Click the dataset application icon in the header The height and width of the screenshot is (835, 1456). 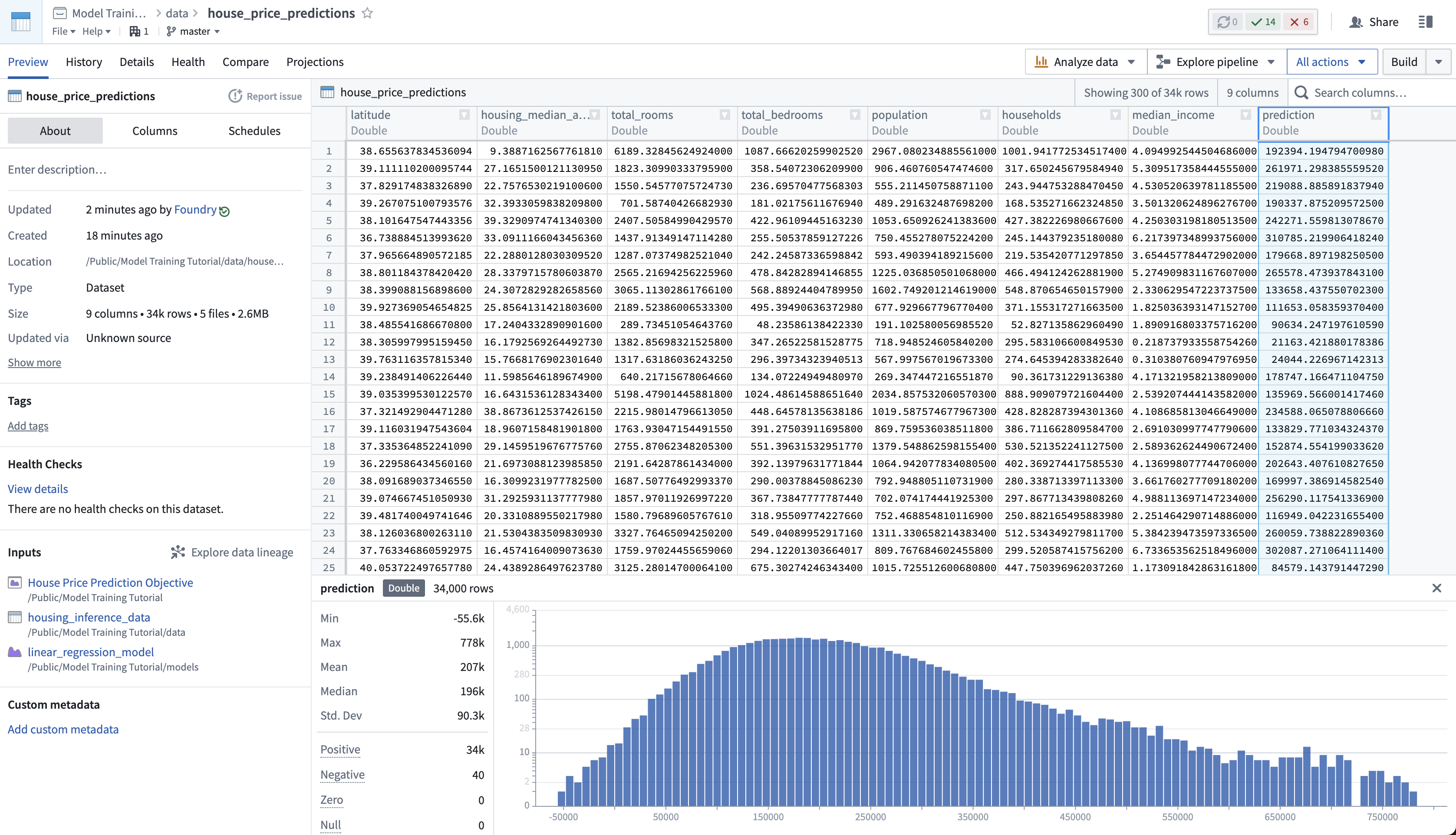coord(21,22)
